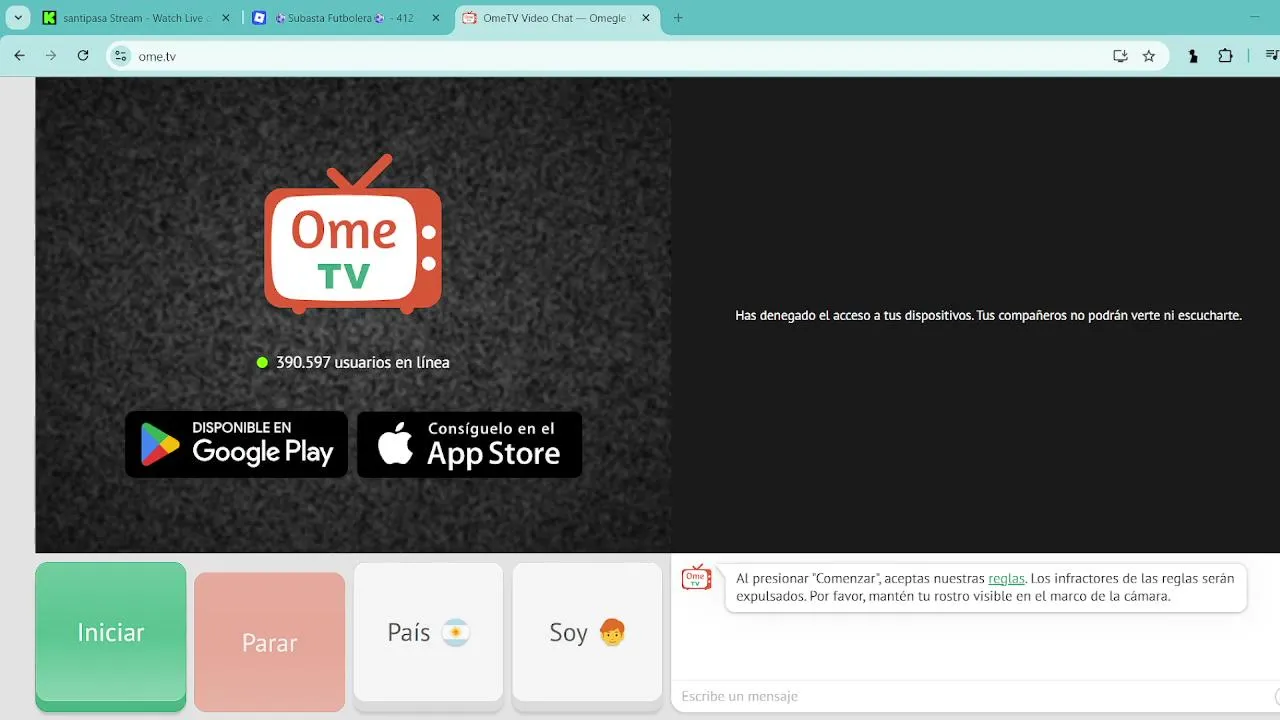Click the OmeTV avatar beside the rules message

[696, 578]
